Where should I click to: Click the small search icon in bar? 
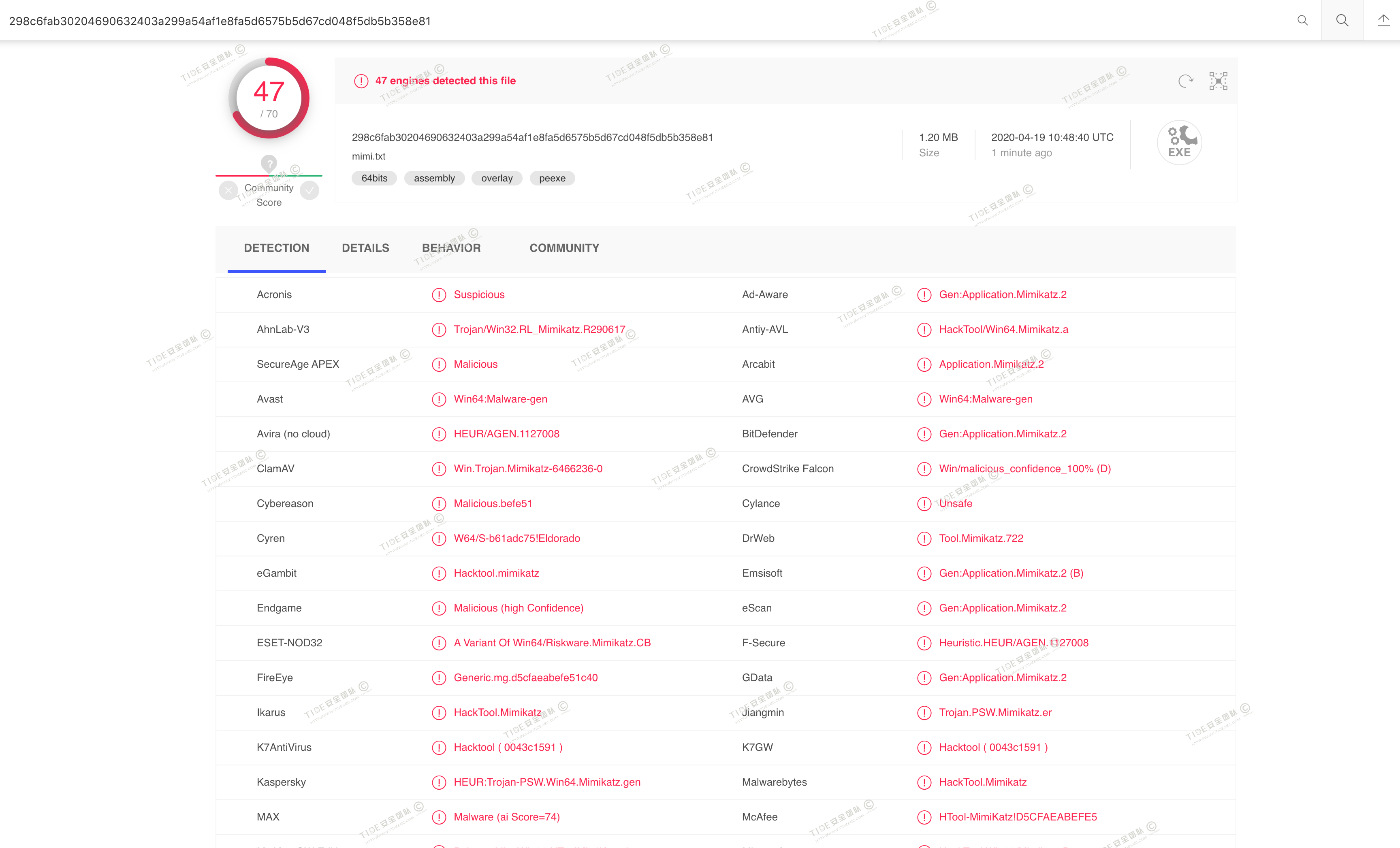(1302, 20)
